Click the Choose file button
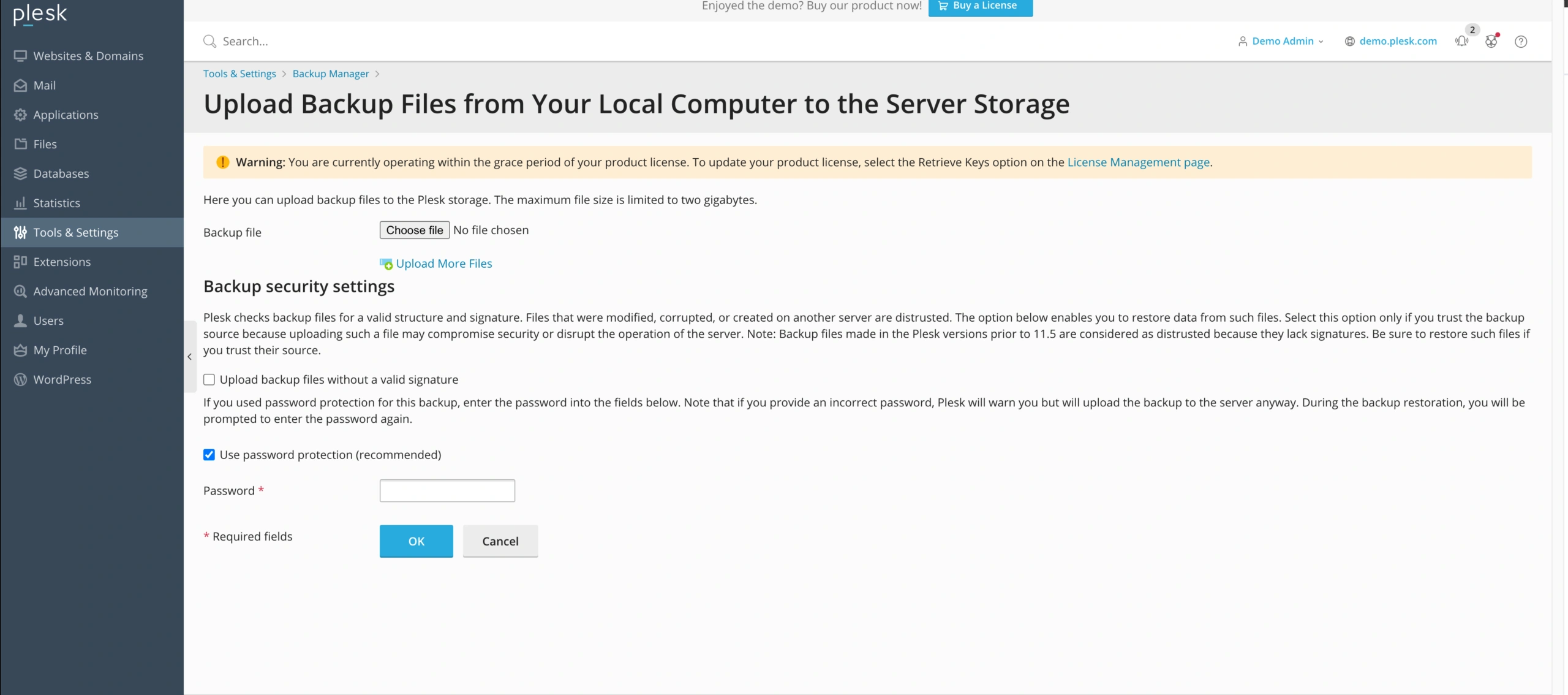Image resolution: width=1568 pixels, height=695 pixels. point(415,230)
